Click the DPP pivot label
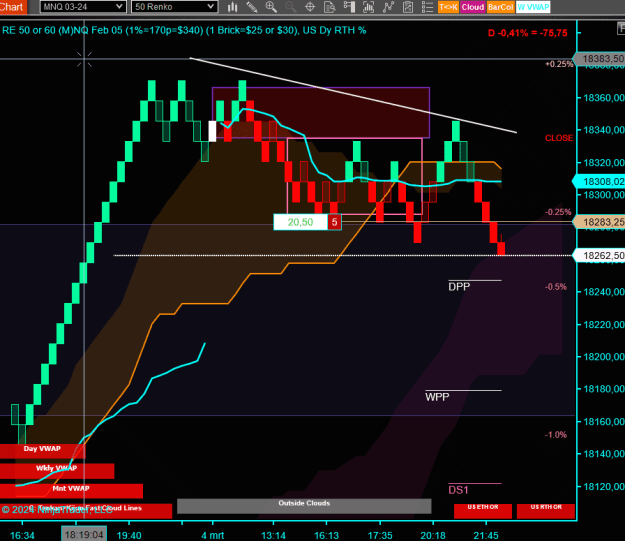This screenshot has width=625, height=541. [459, 287]
